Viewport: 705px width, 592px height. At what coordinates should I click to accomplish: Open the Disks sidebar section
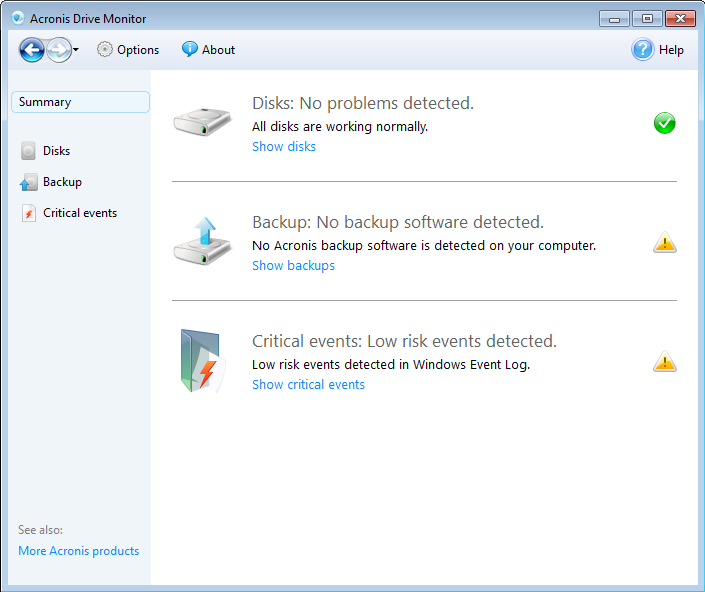[x=56, y=151]
